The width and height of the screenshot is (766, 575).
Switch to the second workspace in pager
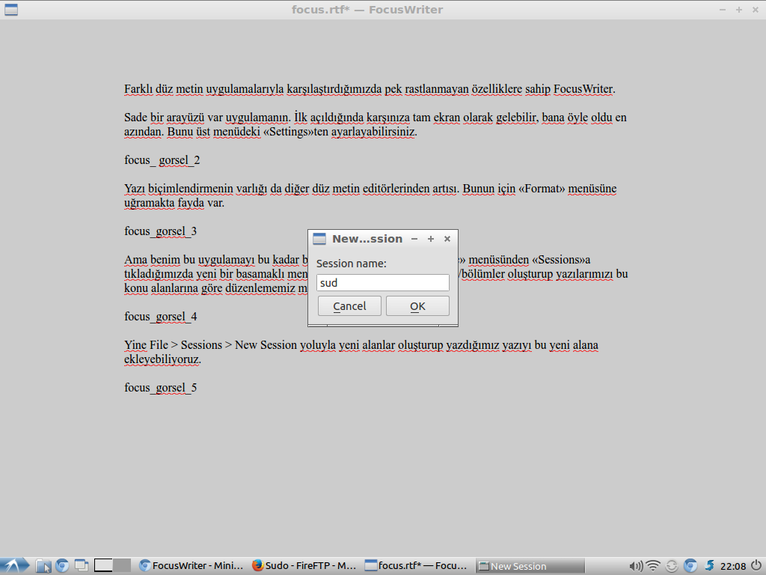coord(122,565)
